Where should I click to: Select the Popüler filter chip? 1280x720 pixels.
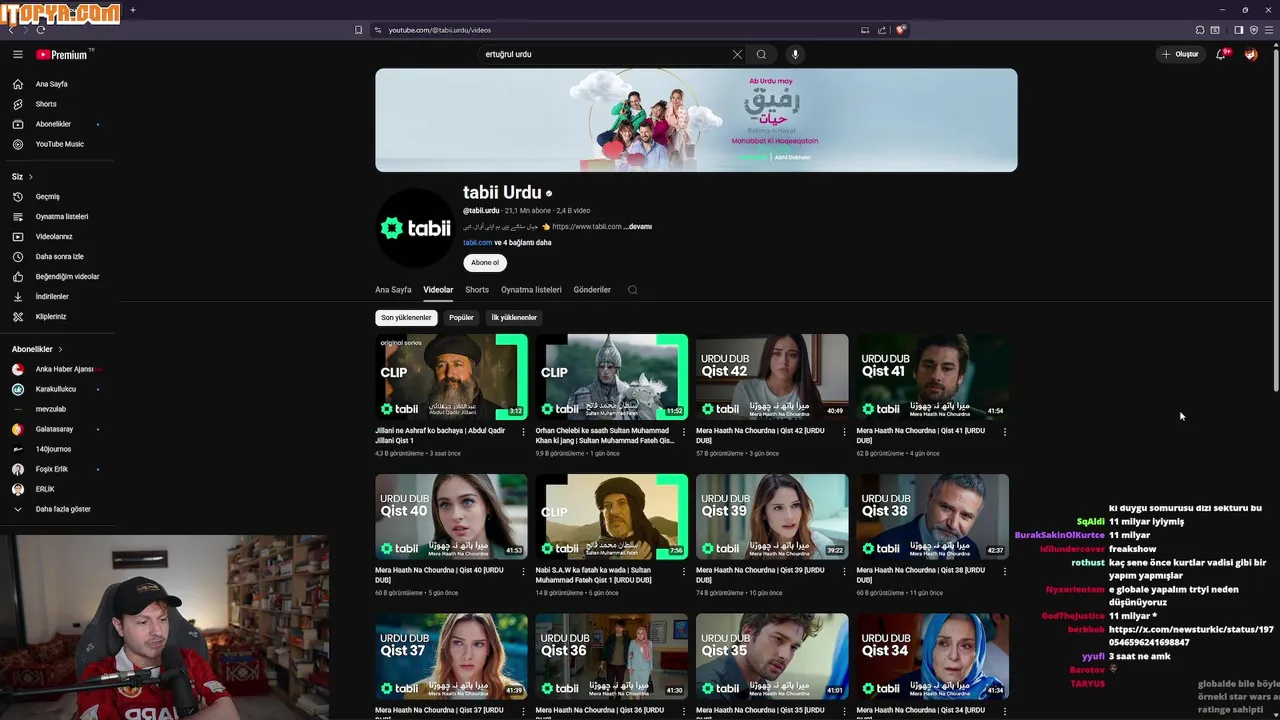pyautogui.click(x=461, y=318)
